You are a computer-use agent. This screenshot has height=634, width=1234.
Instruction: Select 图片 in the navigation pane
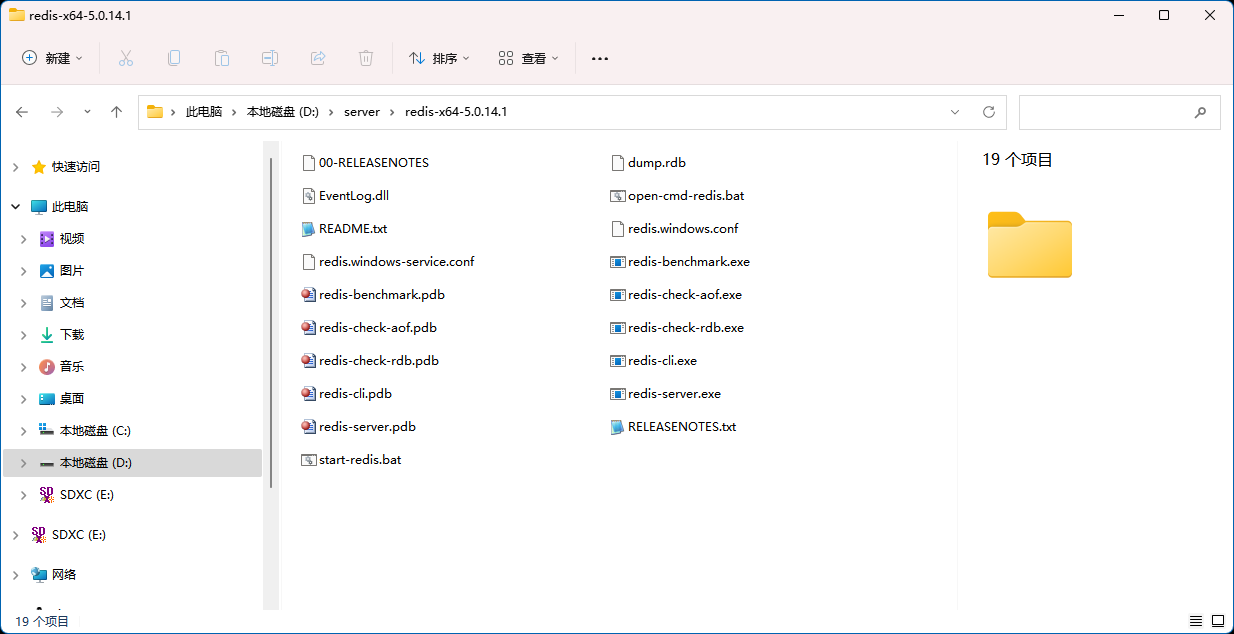pos(72,271)
